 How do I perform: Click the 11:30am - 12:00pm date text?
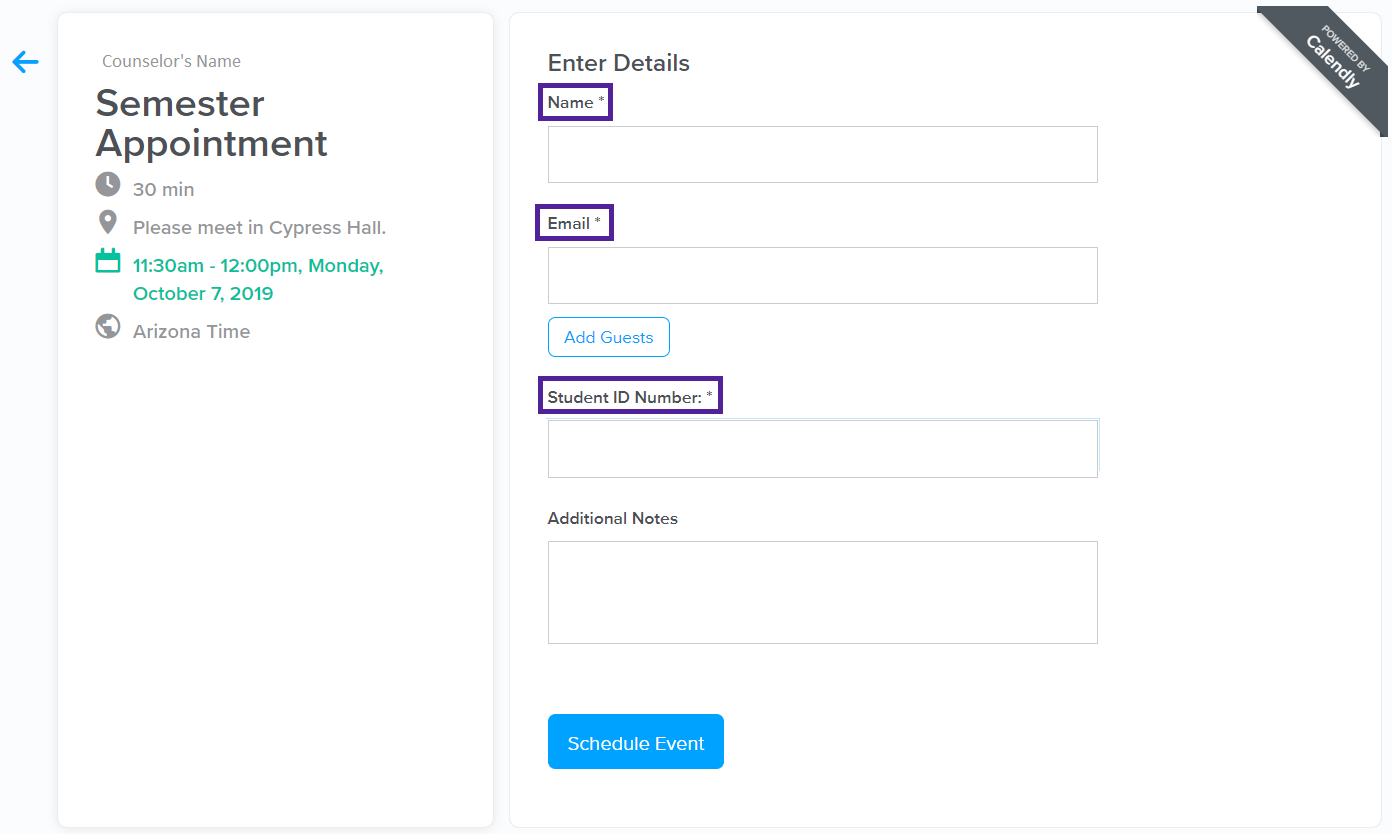point(258,280)
